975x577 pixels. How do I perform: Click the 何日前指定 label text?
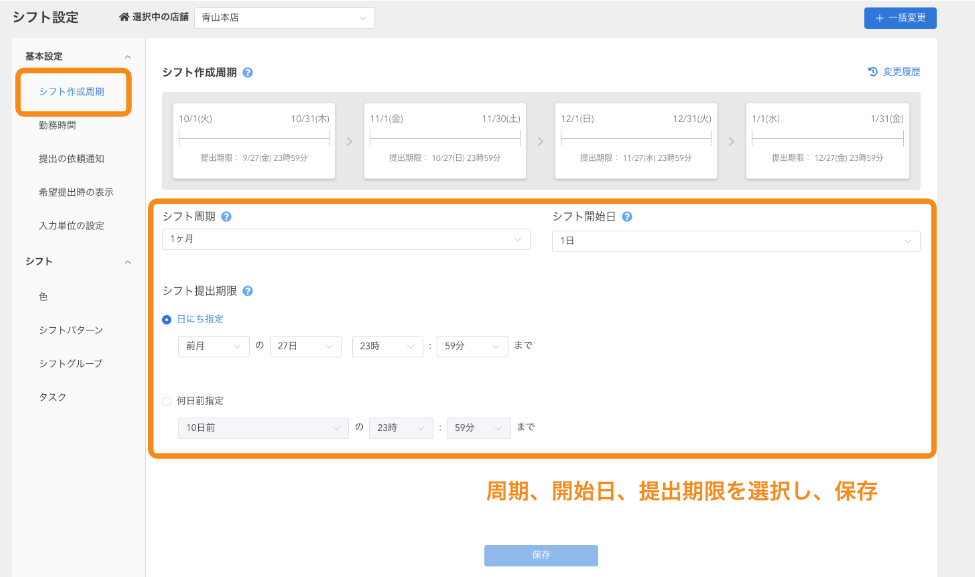coord(200,401)
